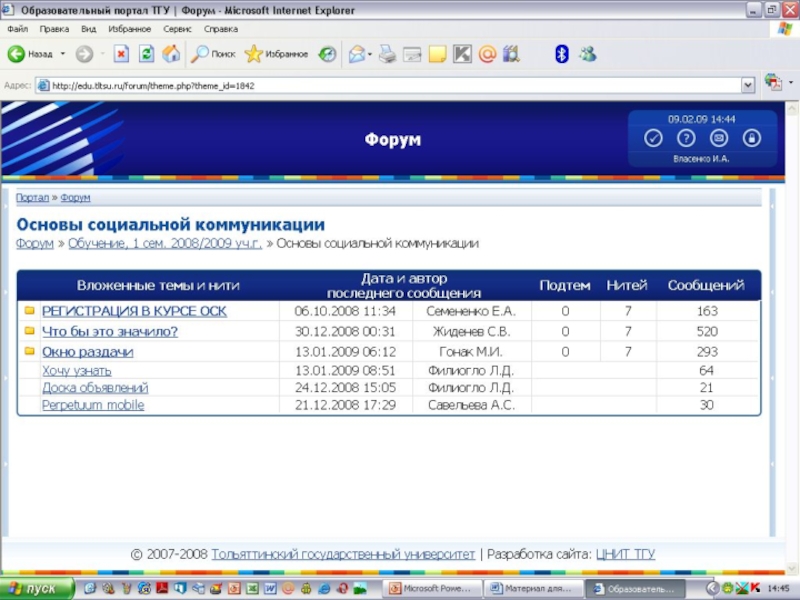Expand the Mail toolbar dropdown arrow
Screen dimensions: 800x600
pyautogui.click(x=369, y=54)
